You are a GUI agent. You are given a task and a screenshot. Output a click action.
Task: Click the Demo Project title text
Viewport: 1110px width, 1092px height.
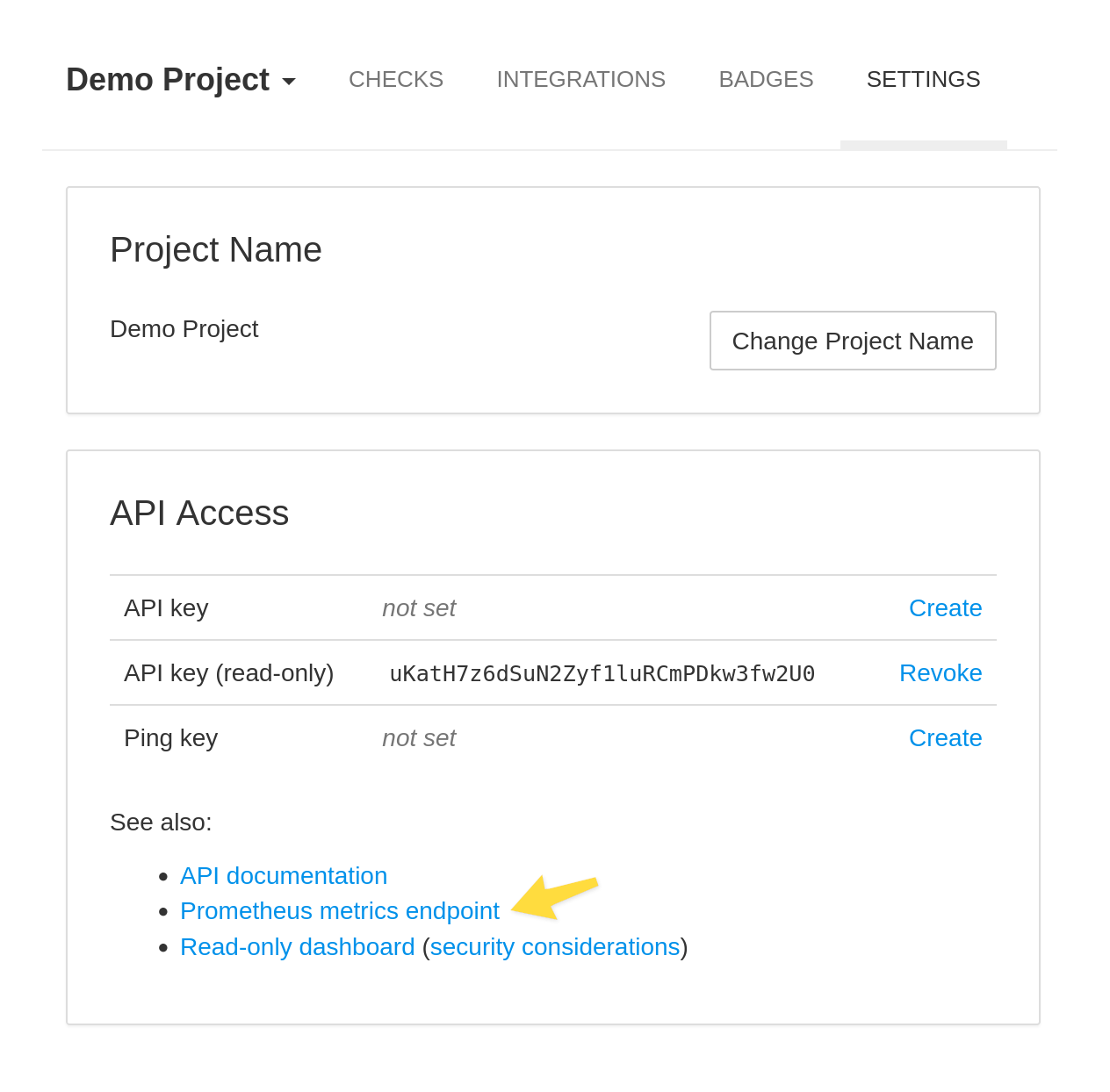pyautogui.click(x=167, y=79)
